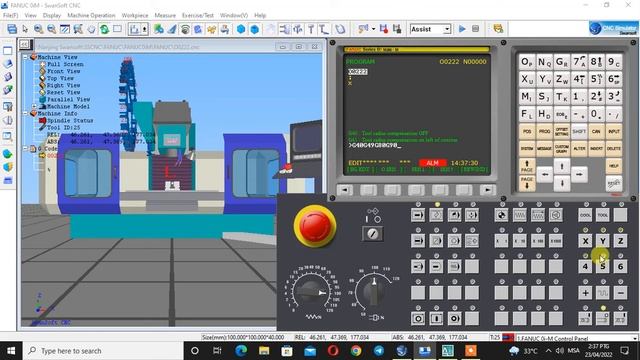Click the green rotate view toolbar icon
The height and width of the screenshot is (360, 640).
point(104,29)
